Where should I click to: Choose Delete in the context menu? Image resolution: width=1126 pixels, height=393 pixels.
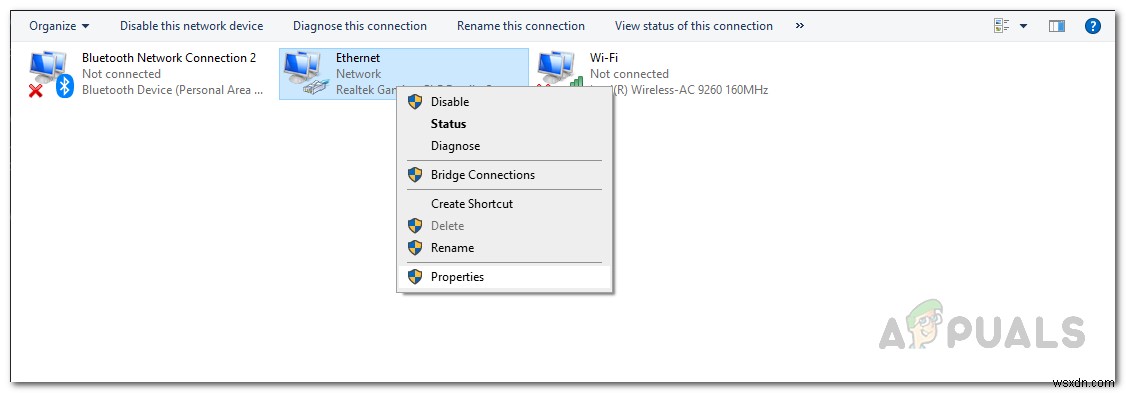505,226
